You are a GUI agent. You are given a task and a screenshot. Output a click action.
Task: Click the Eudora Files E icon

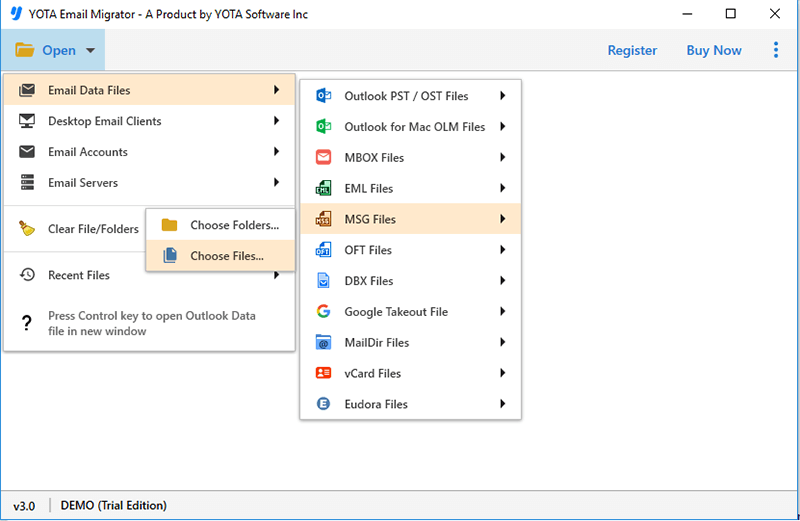click(x=323, y=404)
